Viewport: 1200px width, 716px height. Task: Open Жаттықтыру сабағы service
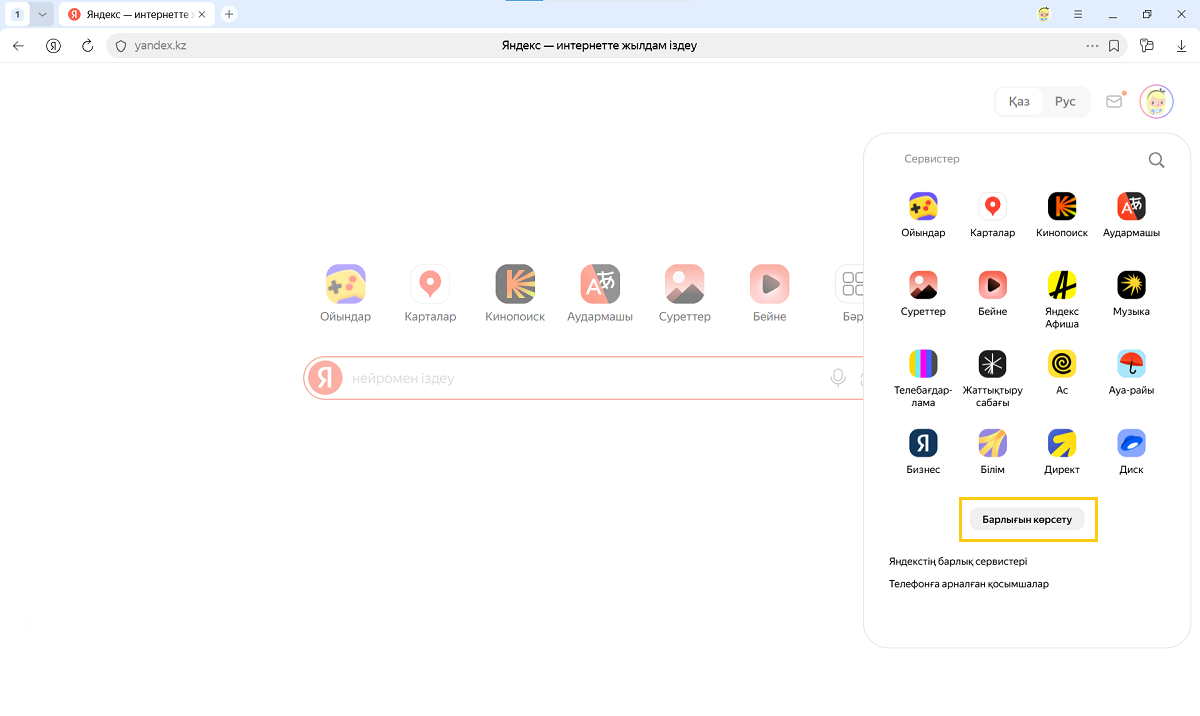click(x=992, y=378)
